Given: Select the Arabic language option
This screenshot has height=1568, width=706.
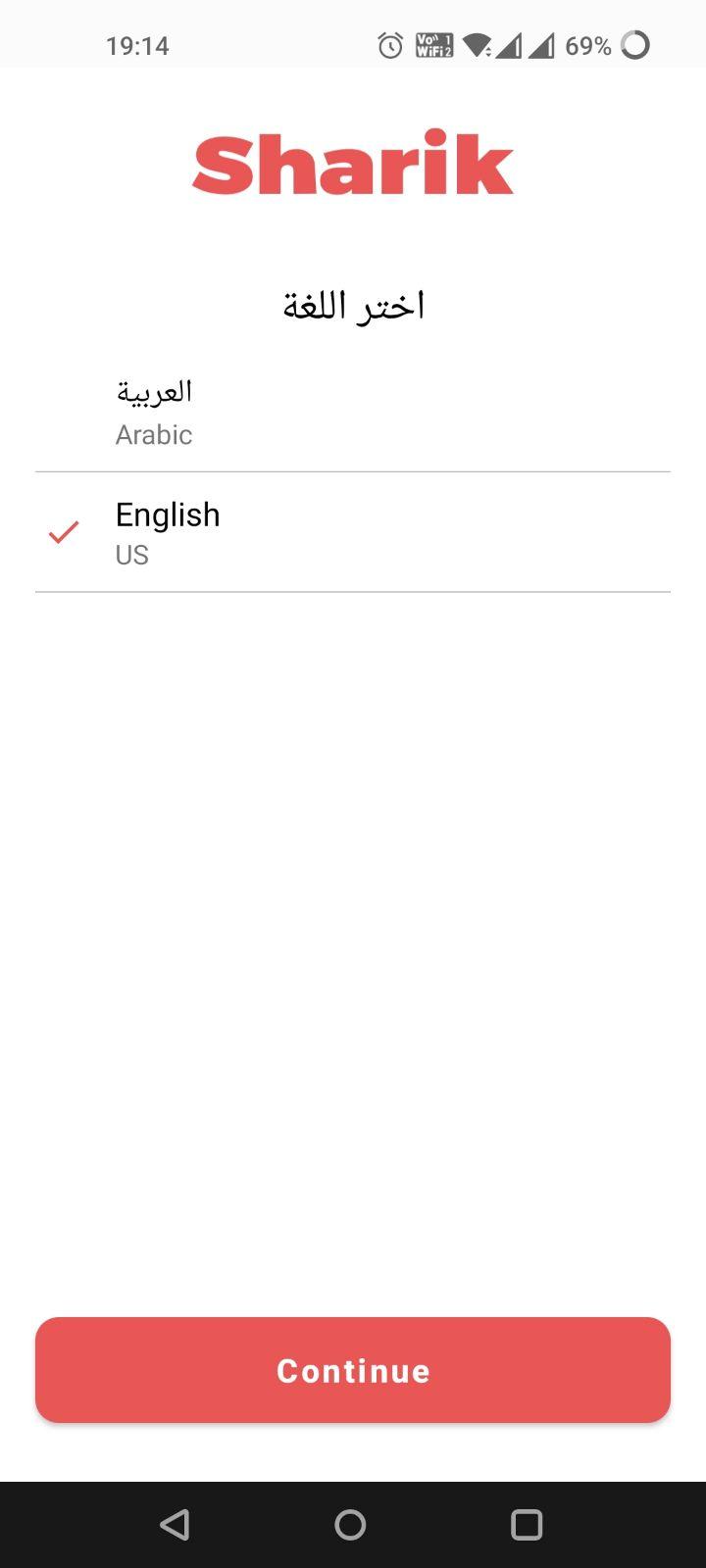Looking at the screenshot, I should pyautogui.click(x=353, y=413).
